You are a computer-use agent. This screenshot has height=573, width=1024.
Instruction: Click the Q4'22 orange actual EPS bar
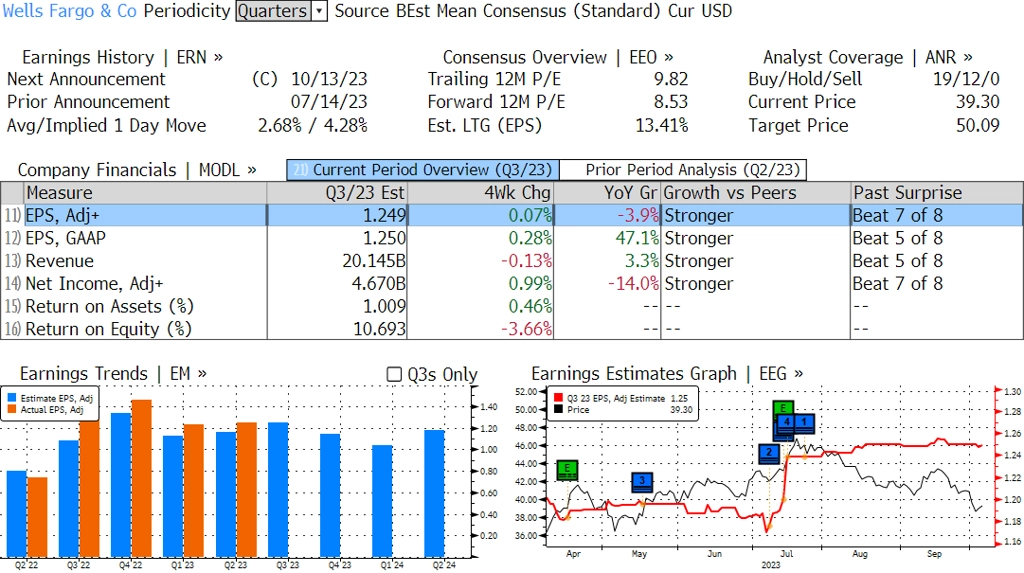pos(142,478)
